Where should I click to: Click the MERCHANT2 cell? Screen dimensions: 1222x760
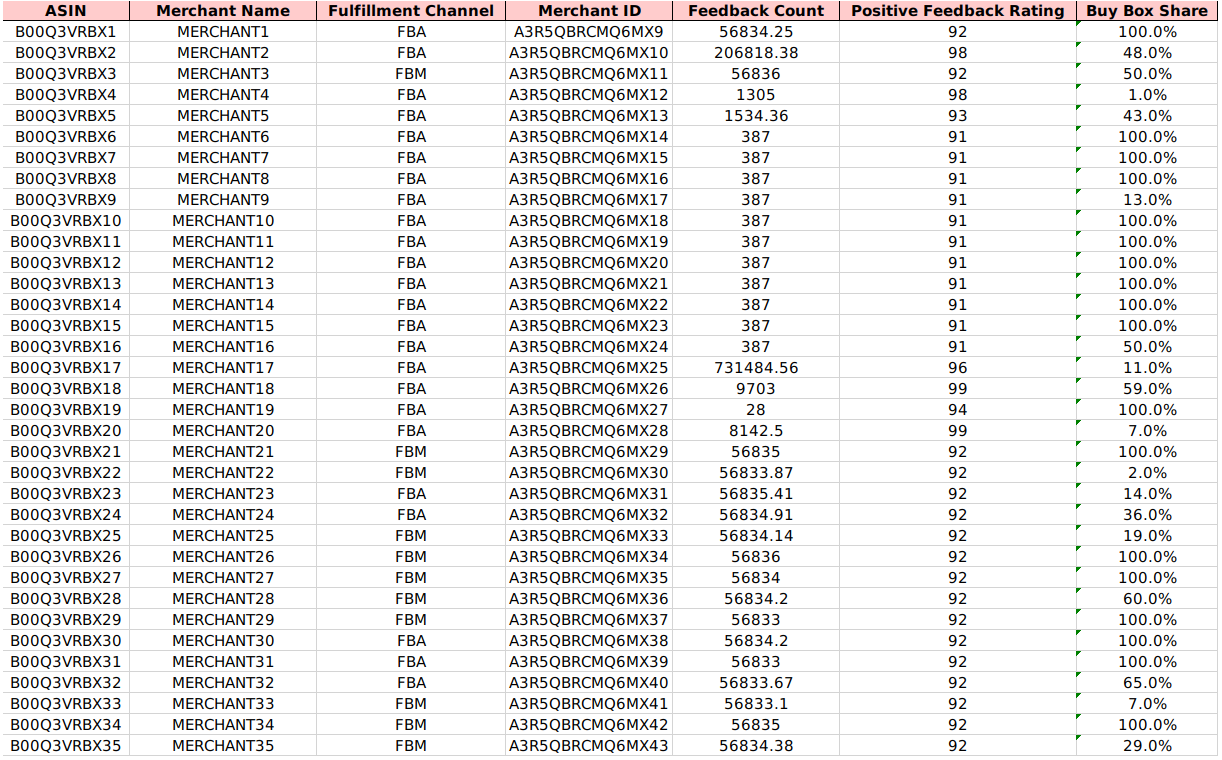pyautogui.click(x=224, y=53)
